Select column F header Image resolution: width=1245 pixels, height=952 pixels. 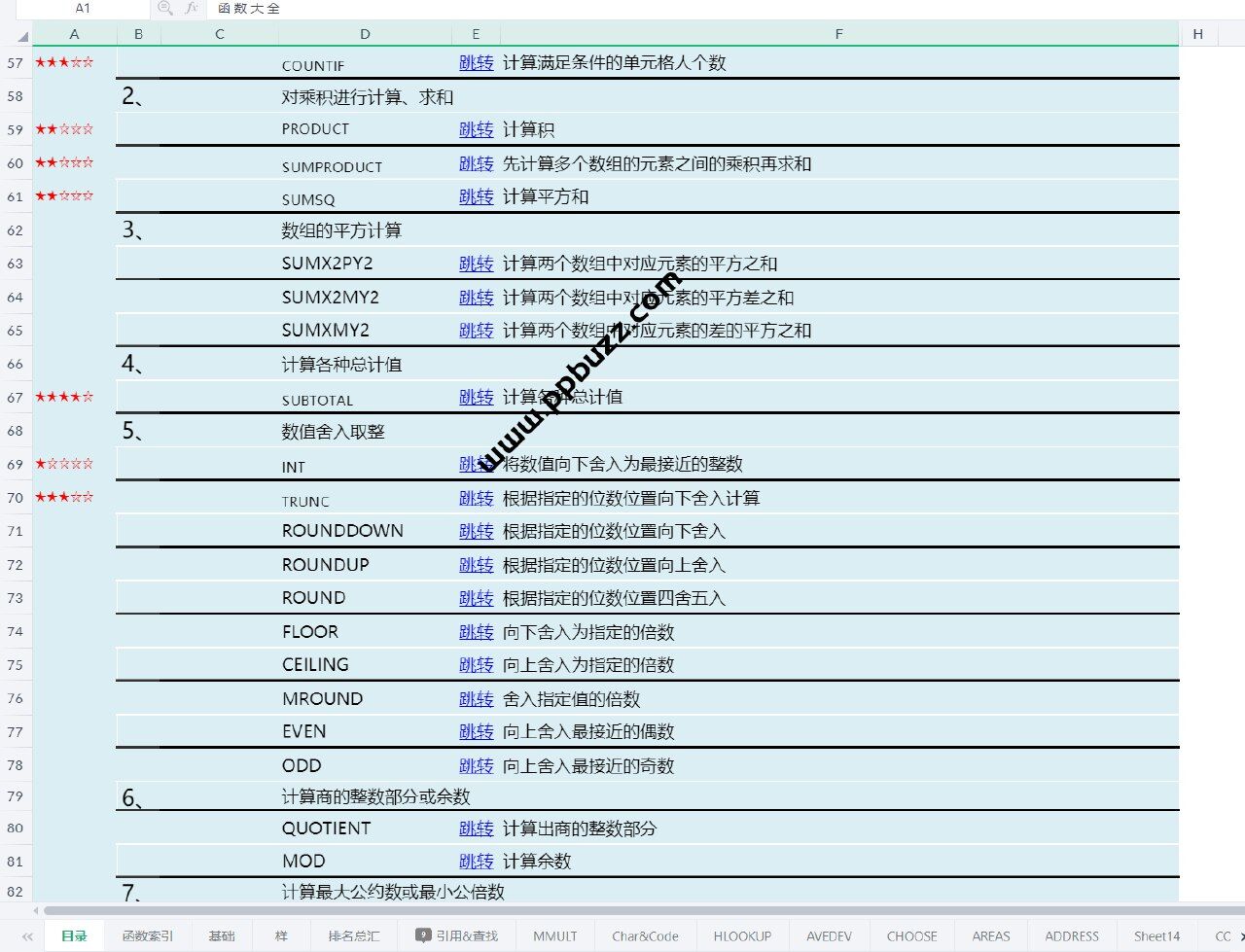click(839, 34)
